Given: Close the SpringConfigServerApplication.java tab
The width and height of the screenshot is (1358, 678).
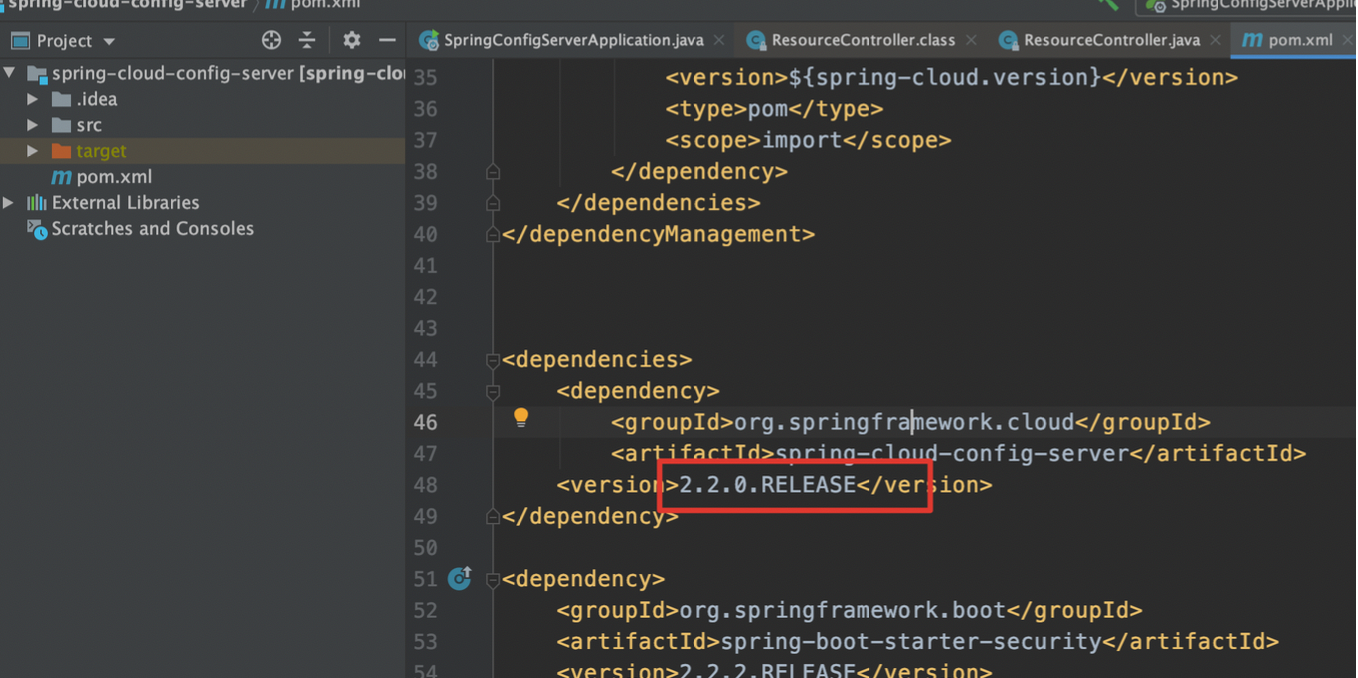Looking at the screenshot, I should coord(719,41).
